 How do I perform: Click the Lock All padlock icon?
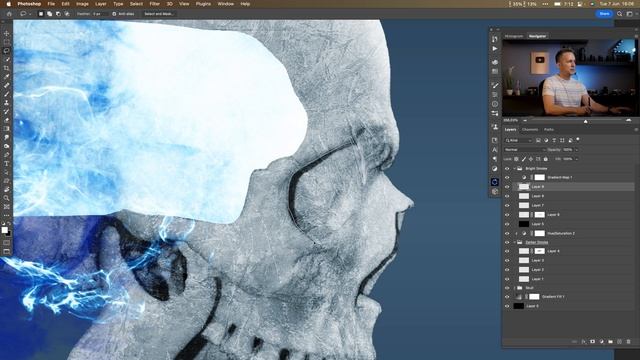546,159
